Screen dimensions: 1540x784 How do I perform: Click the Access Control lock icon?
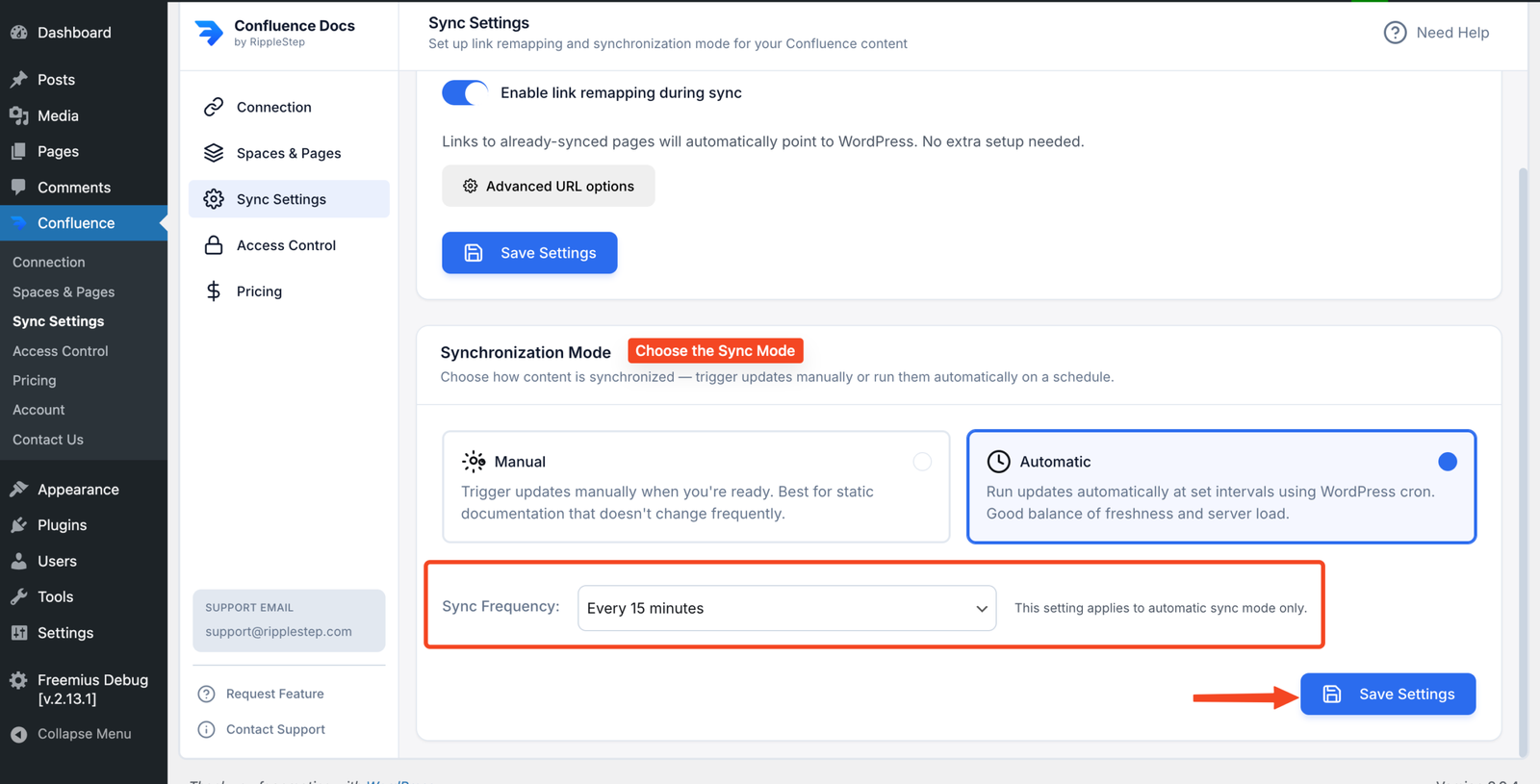click(214, 245)
